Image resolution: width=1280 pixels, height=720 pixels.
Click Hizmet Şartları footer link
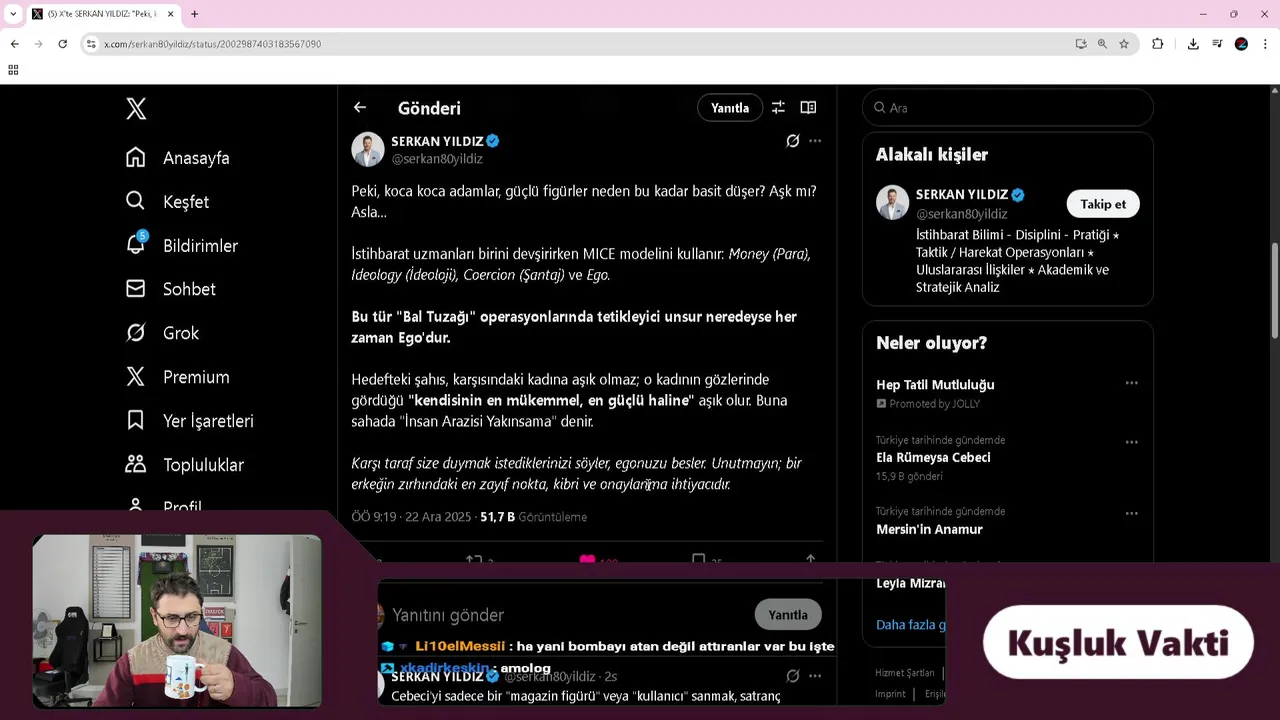[x=905, y=673]
